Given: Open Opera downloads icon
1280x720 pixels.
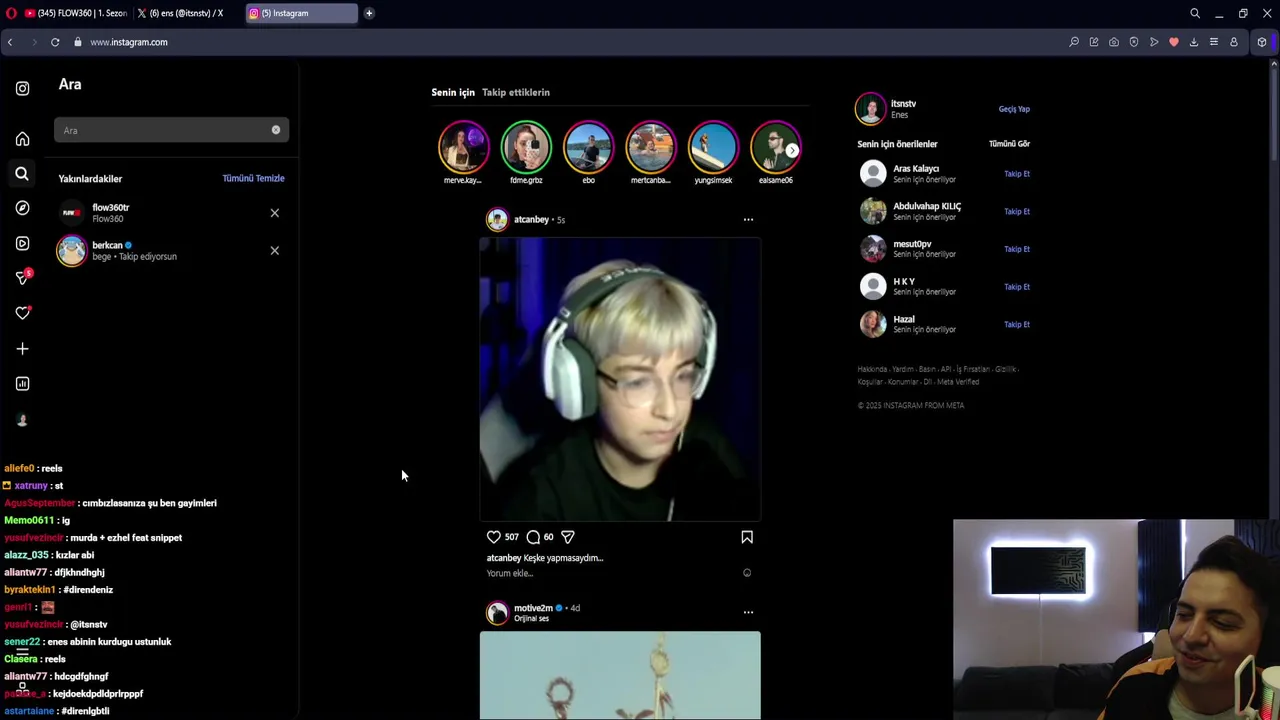Looking at the screenshot, I should click(x=1194, y=42).
